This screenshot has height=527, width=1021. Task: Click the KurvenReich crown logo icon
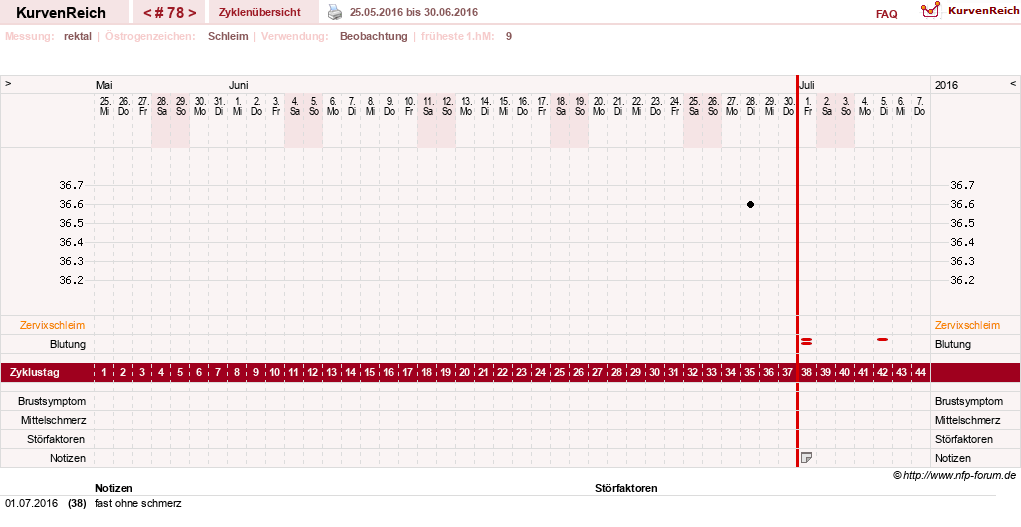pos(930,10)
